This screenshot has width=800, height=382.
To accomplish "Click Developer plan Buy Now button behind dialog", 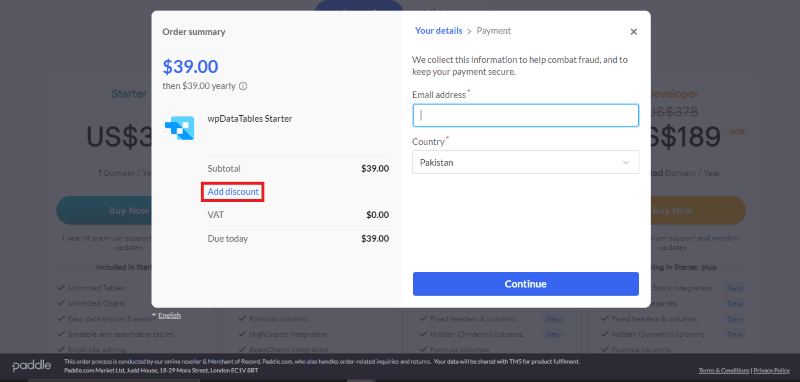I will [x=698, y=211].
